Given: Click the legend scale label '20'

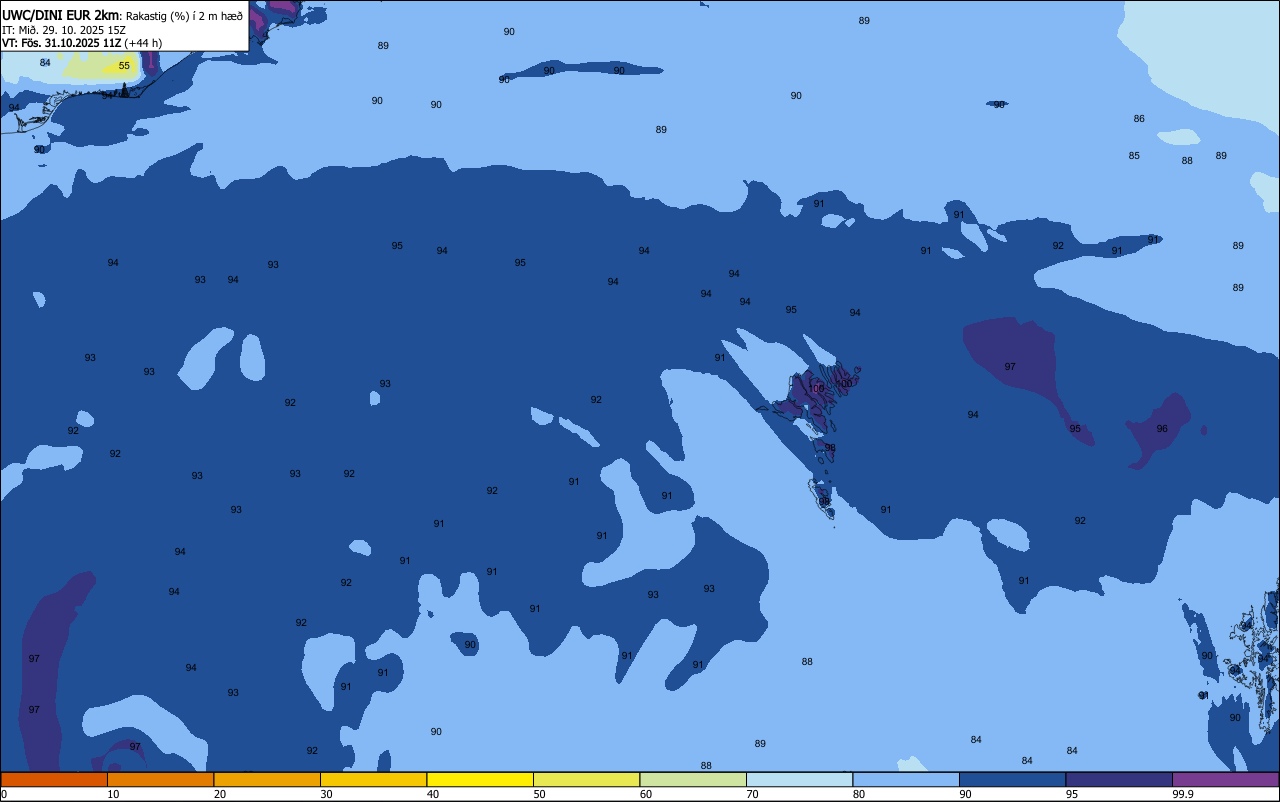Looking at the screenshot, I should (220, 794).
